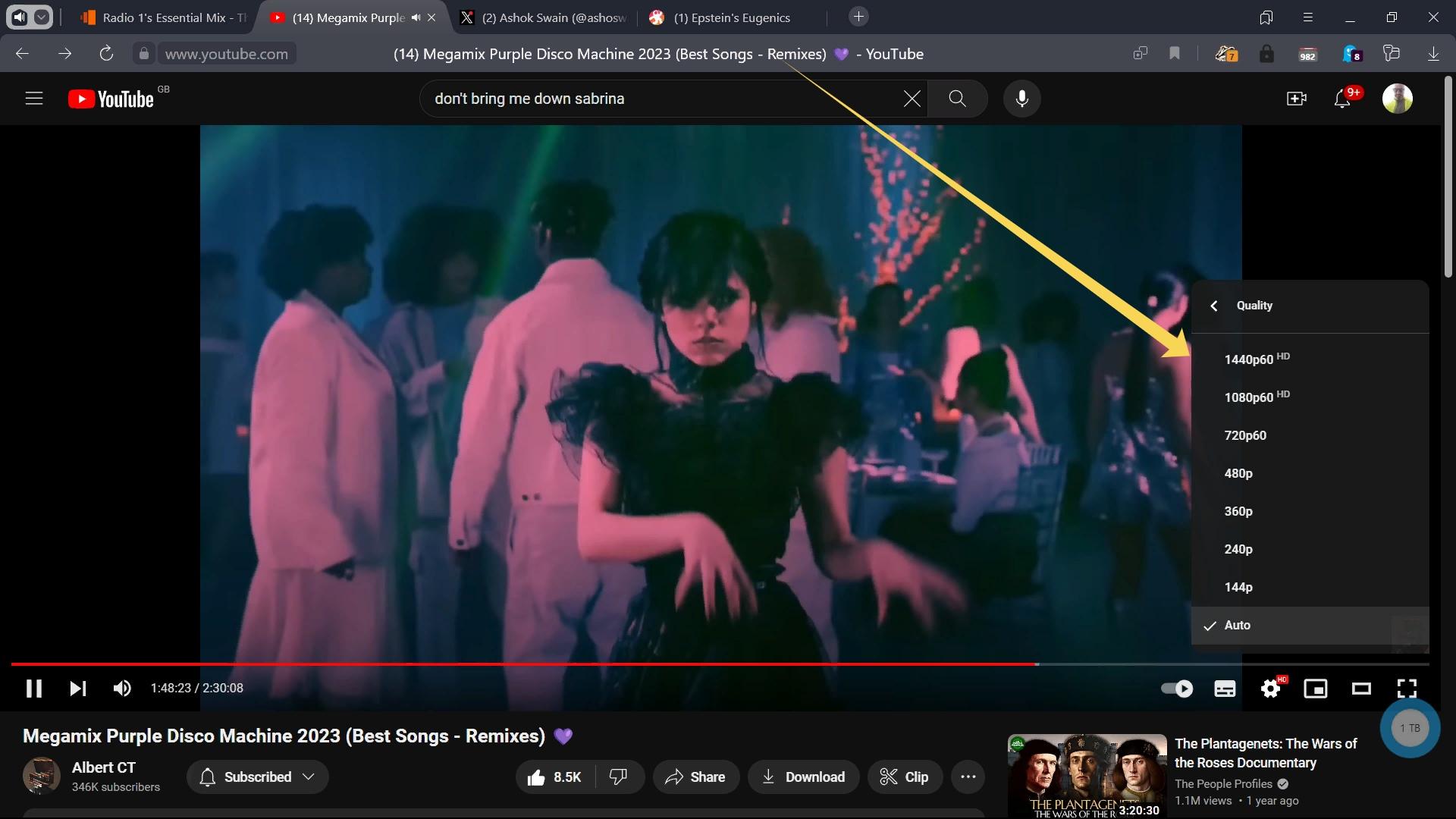
Task: View site security lock info
Action: [143, 54]
